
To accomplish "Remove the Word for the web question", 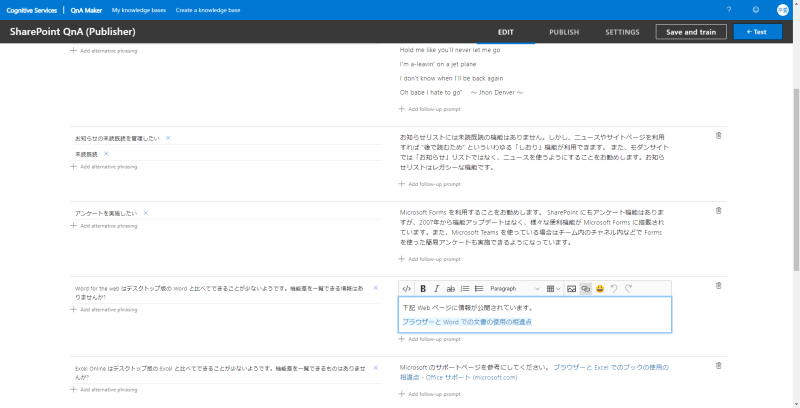I will coord(376,288).
